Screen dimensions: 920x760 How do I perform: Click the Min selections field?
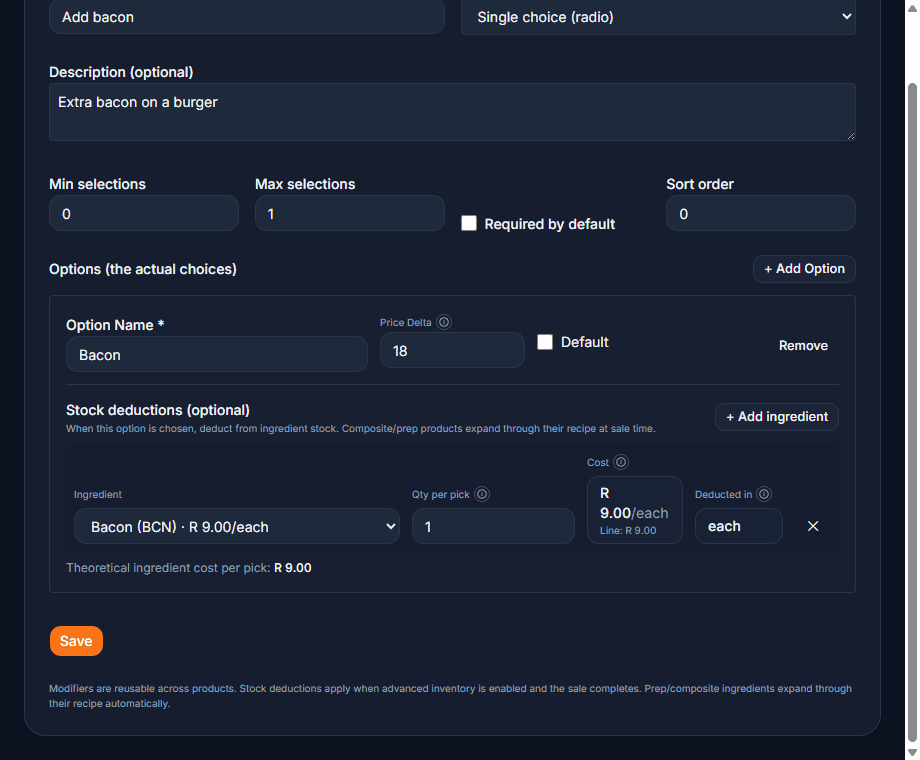point(144,213)
